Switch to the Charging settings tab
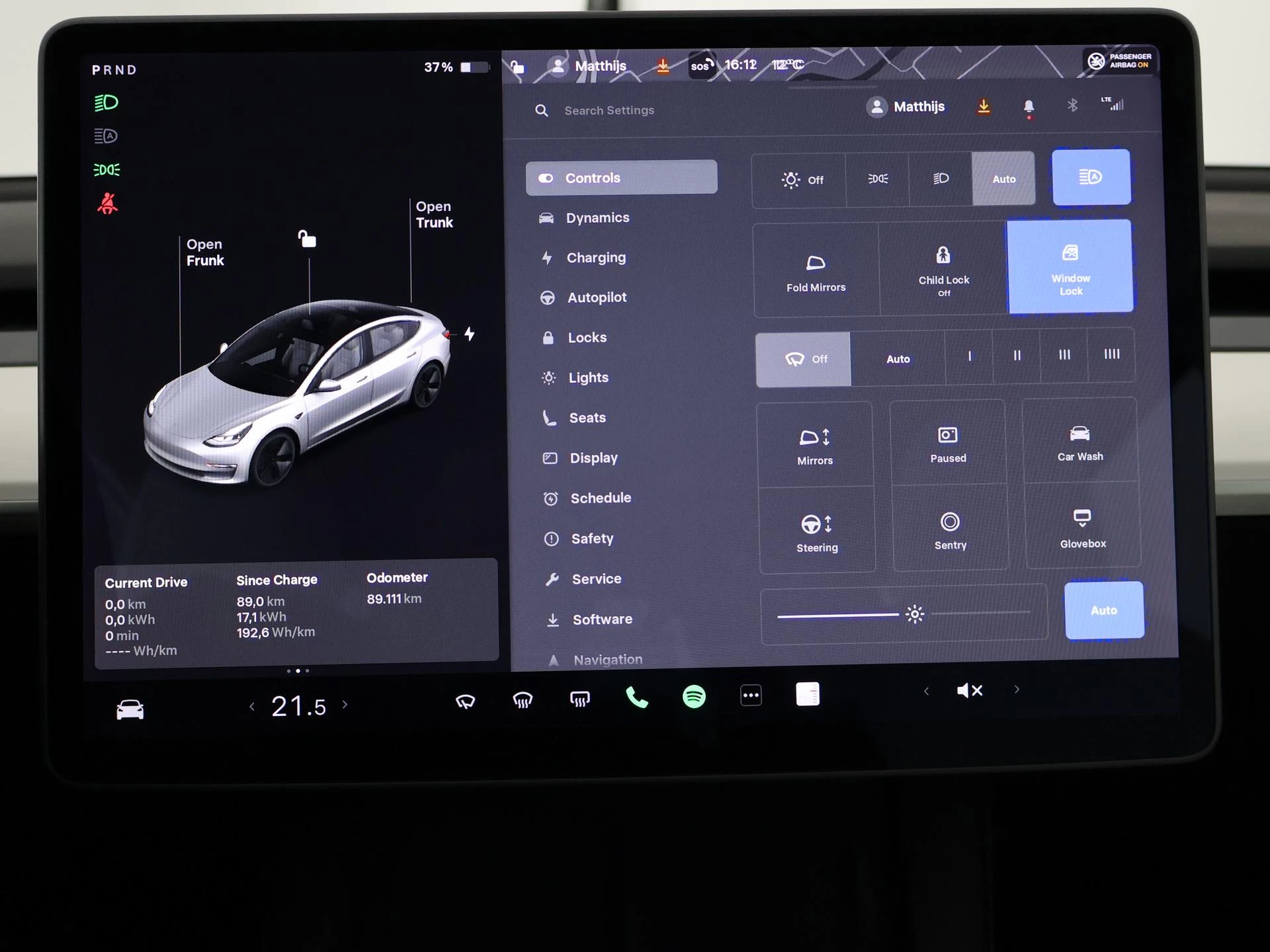This screenshot has height=952, width=1270. point(595,258)
